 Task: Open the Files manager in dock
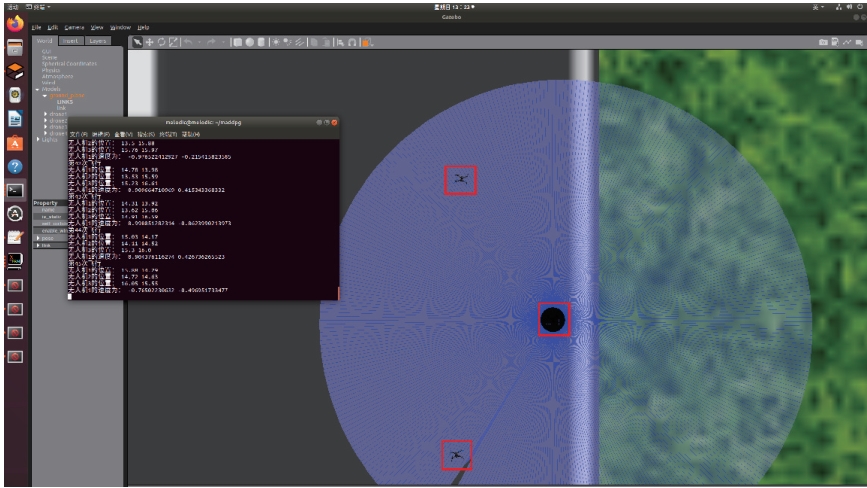tap(15, 48)
